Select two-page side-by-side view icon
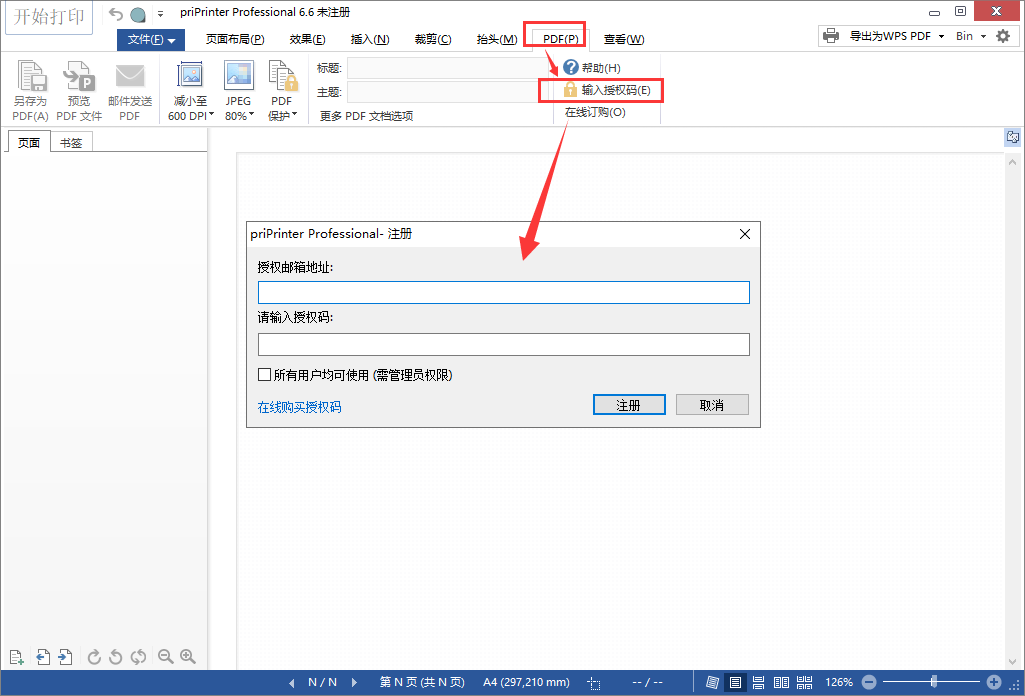This screenshot has width=1025, height=696. click(x=781, y=683)
